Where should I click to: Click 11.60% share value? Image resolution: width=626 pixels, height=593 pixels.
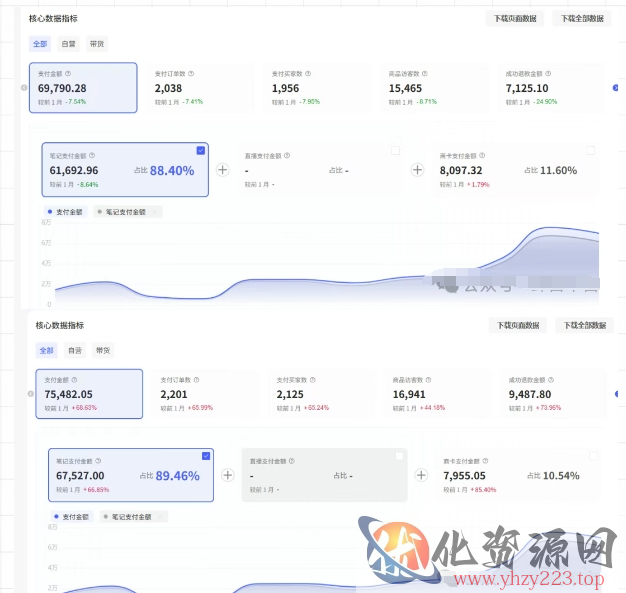pos(559,171)
